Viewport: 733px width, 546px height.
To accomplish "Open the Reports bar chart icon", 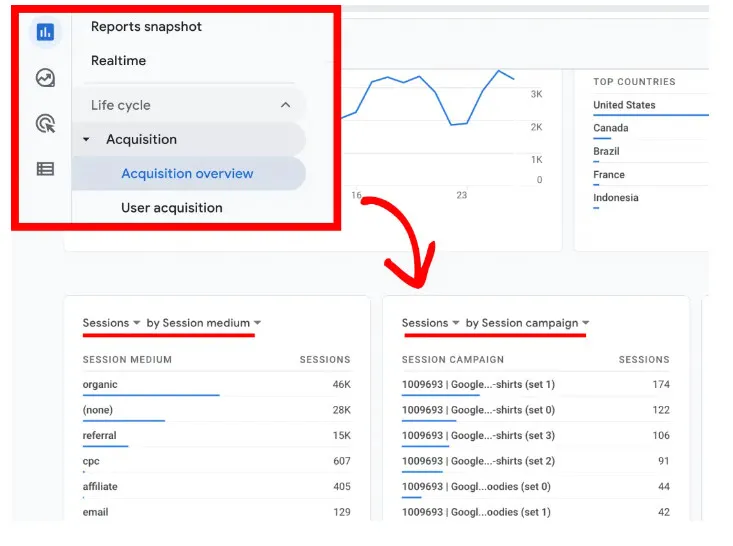I will tap(44, 32).
